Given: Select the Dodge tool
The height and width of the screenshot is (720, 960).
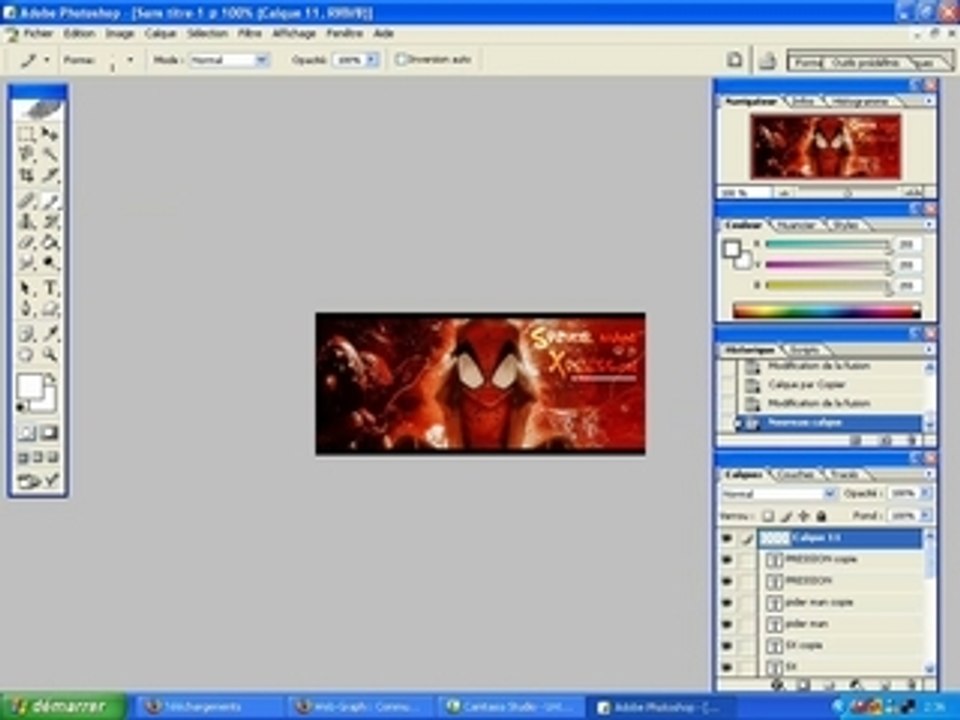Looking at the screenshot, I should tap(50, 264).
